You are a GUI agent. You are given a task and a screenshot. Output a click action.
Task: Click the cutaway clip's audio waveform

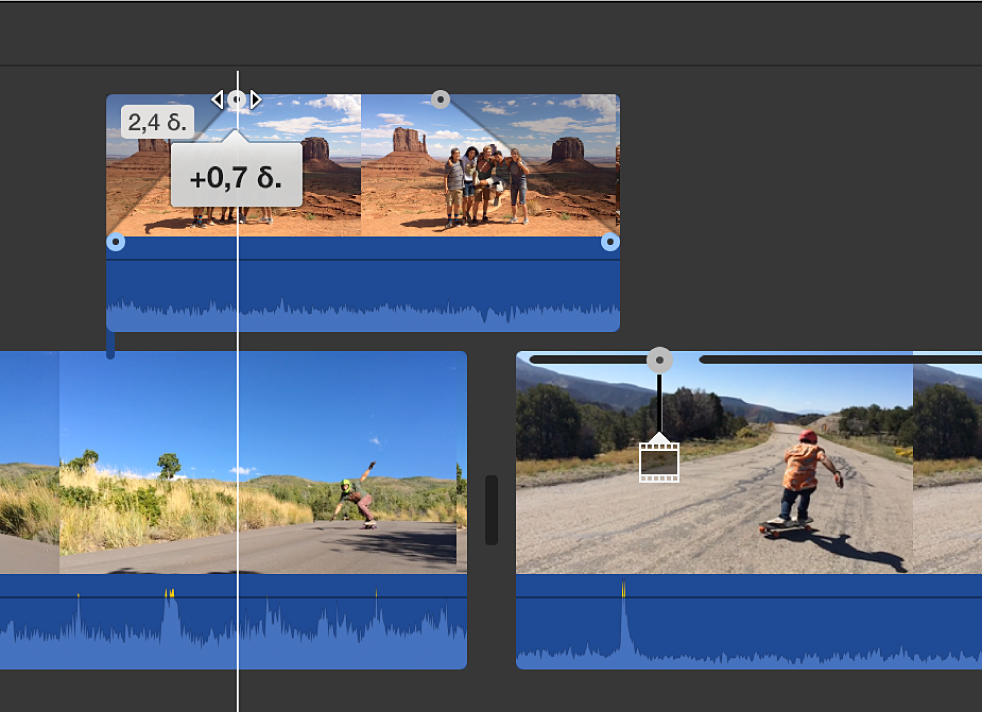362,295
